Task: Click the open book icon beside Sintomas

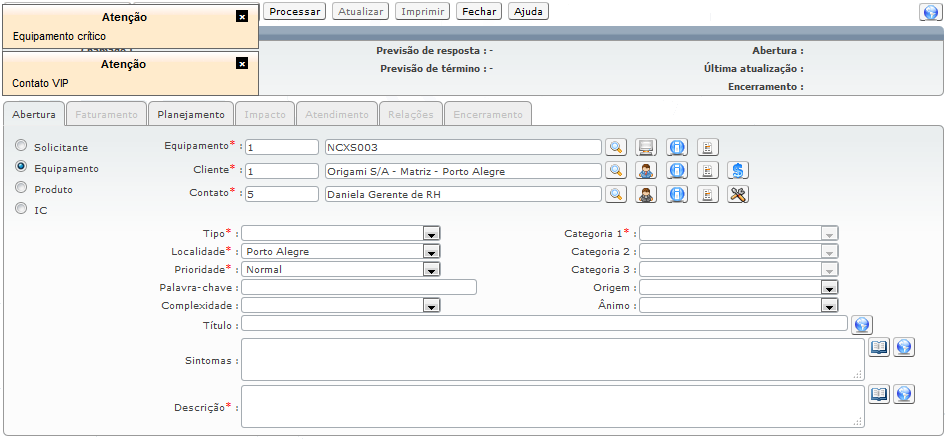Action: (x=879, y=347)
